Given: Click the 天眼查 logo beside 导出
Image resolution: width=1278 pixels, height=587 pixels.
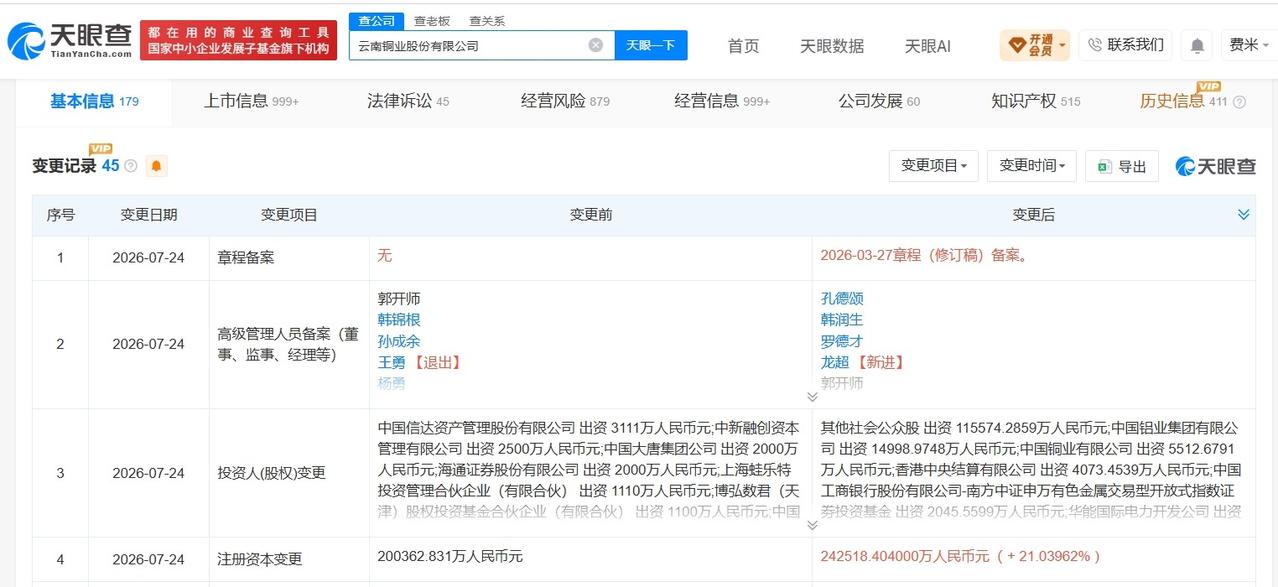Looking at the screenshot, I should (1215, 166).
